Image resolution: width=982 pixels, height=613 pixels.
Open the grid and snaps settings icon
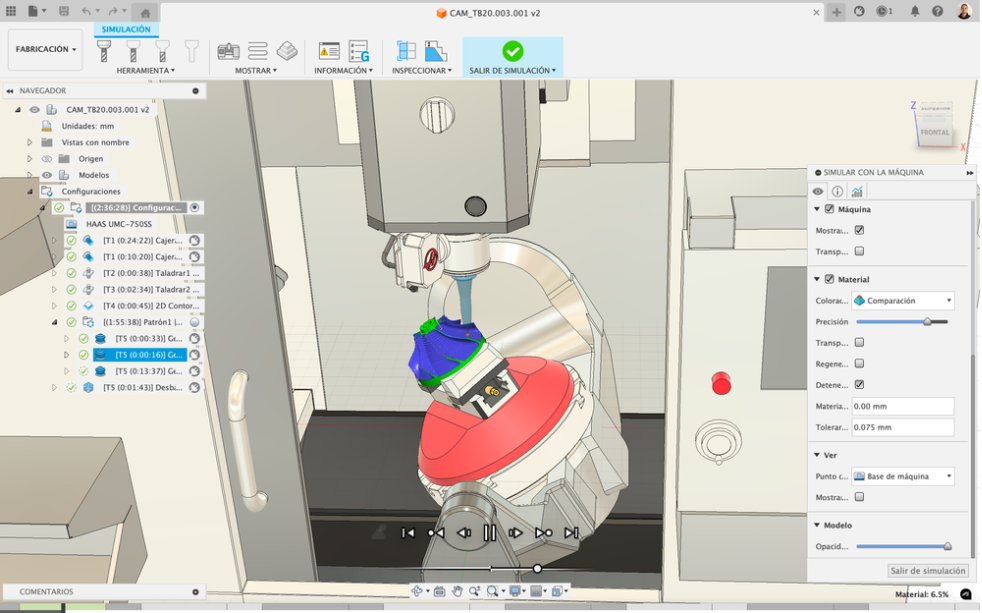coord(535,591)
